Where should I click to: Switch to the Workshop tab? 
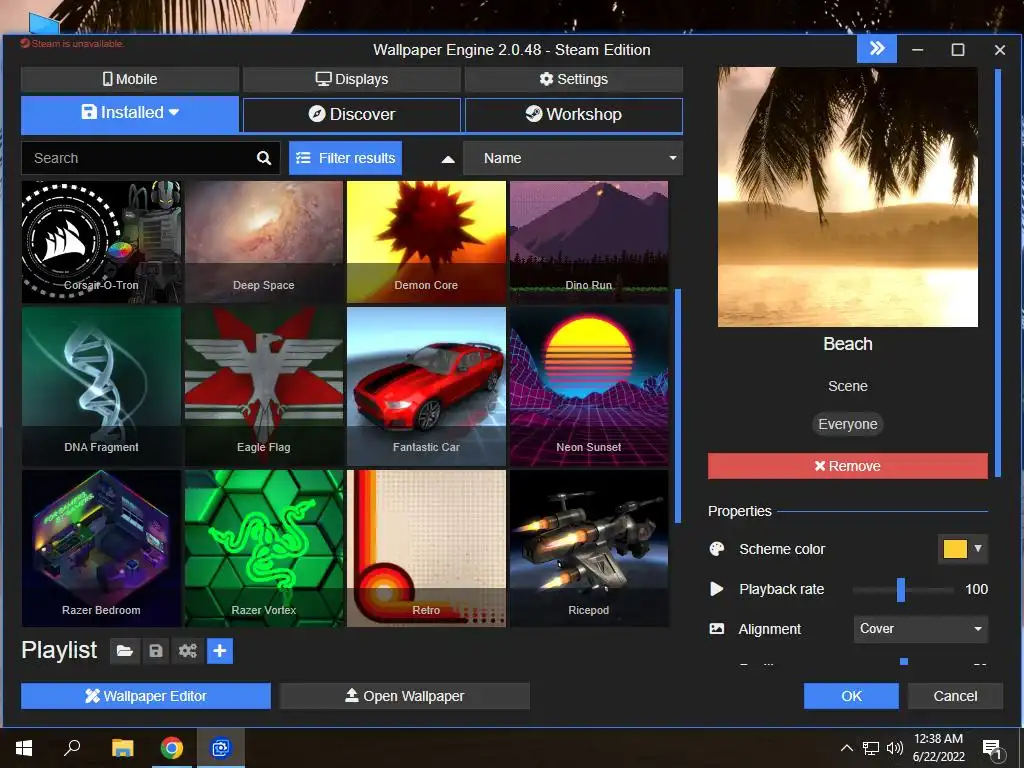pyautogui.click(x=573, y=114)
